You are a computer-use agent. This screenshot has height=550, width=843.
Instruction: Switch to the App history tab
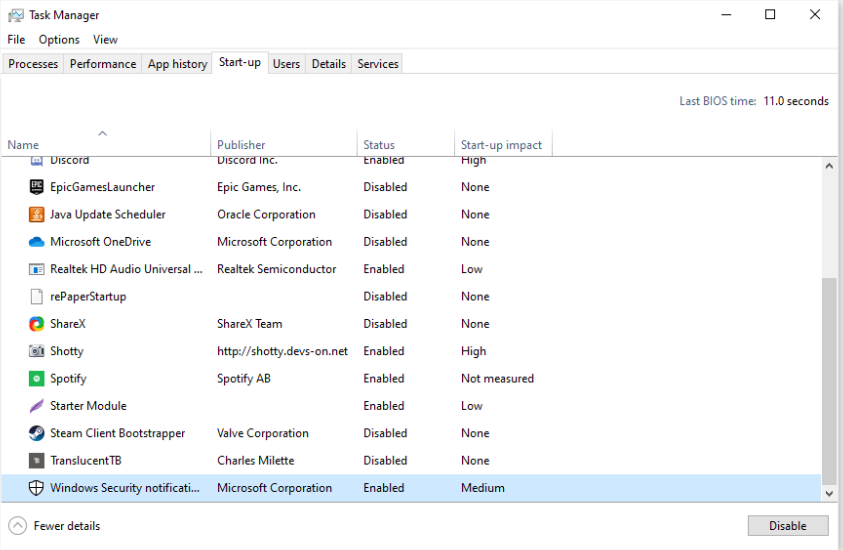[177, 63]
